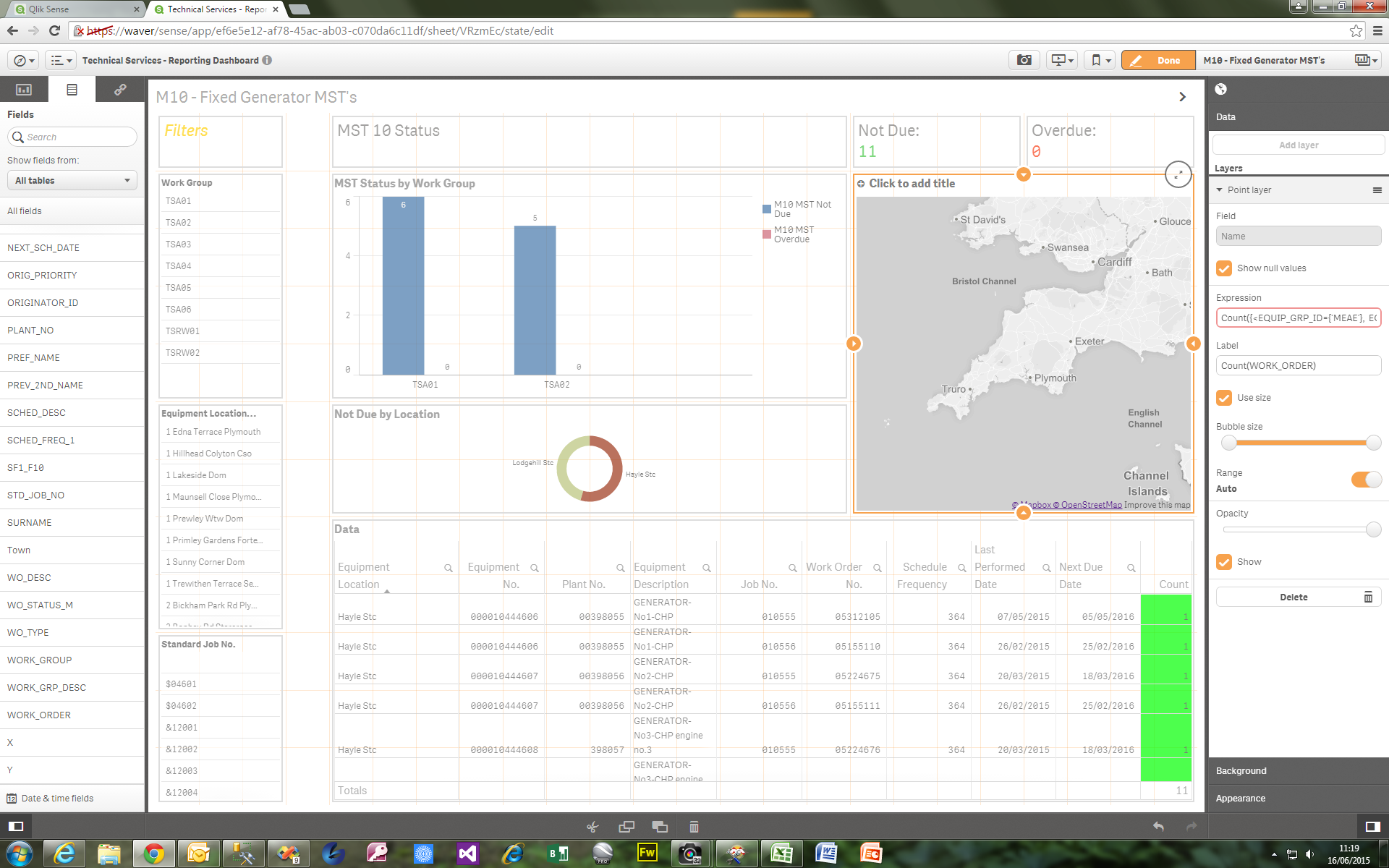The height and width of the screenshot is (868, 1389).
Task: Collapse the Point layer expander
Action: pos(1220,190)
